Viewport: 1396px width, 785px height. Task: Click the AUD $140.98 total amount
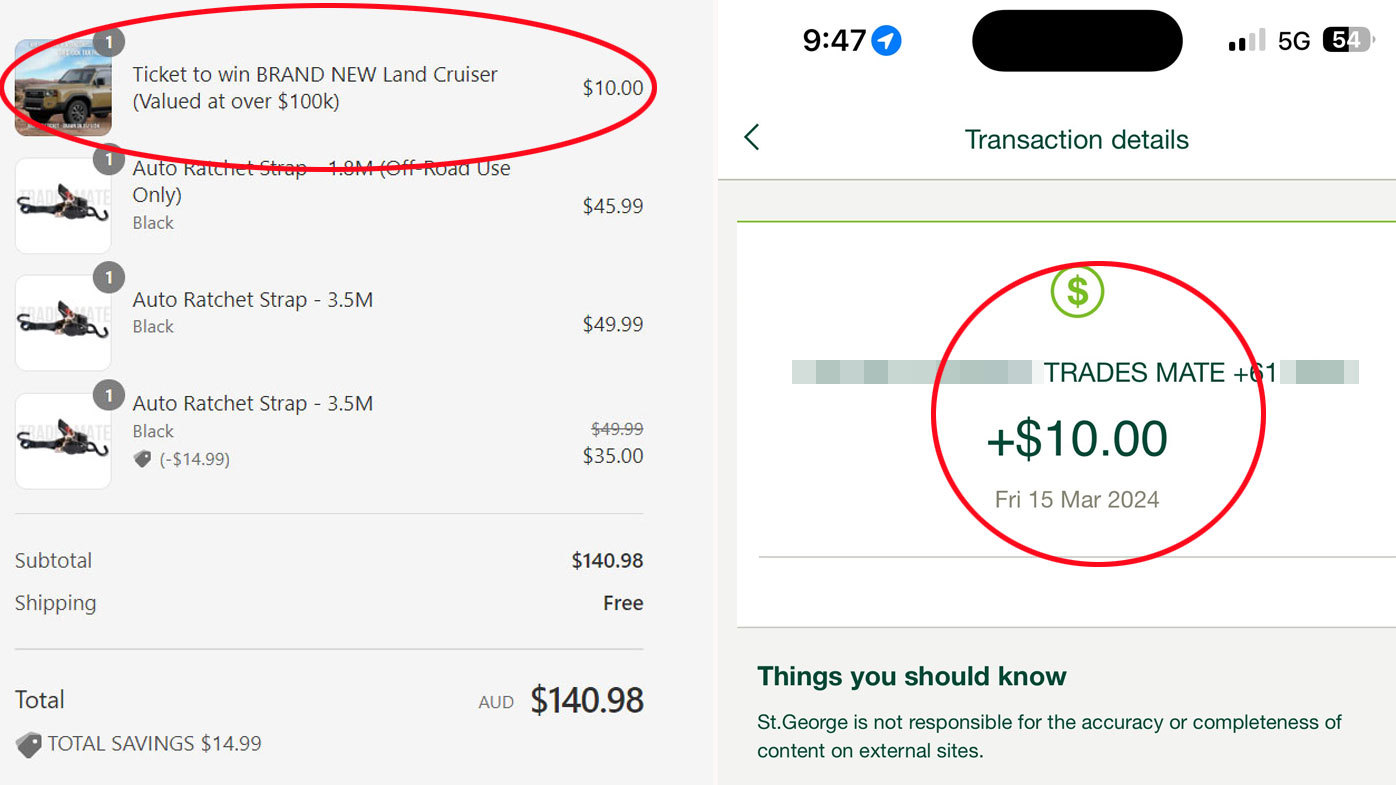pyautogui.click(x=586, y=700)
